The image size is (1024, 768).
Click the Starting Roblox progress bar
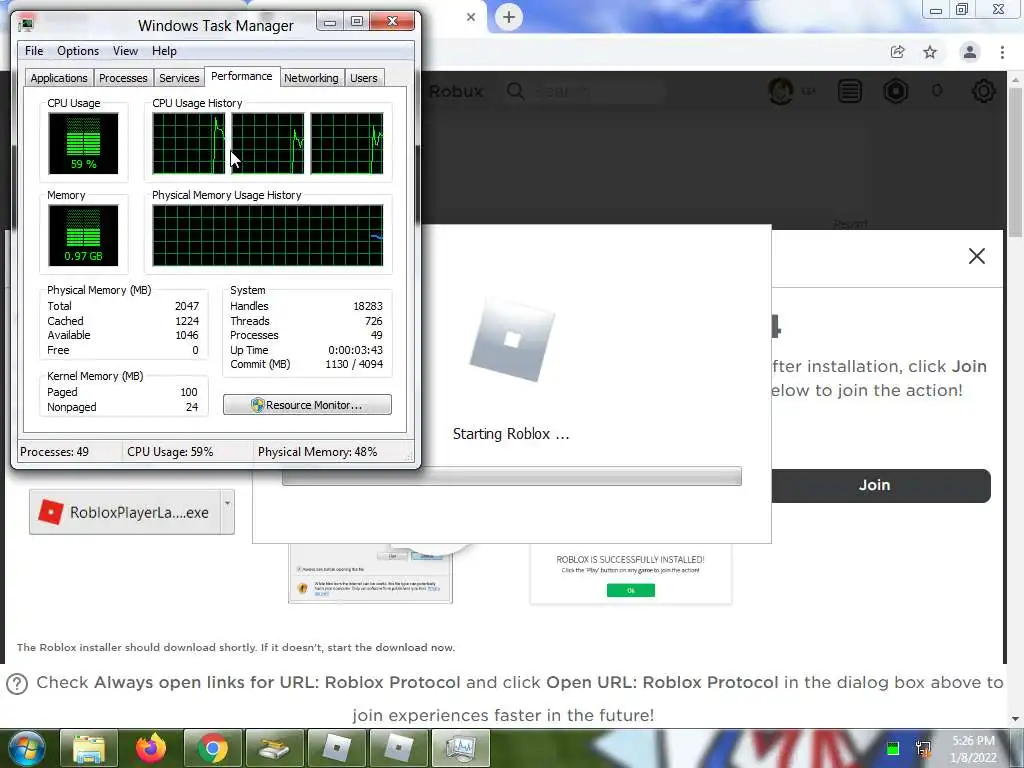[511, 476]
